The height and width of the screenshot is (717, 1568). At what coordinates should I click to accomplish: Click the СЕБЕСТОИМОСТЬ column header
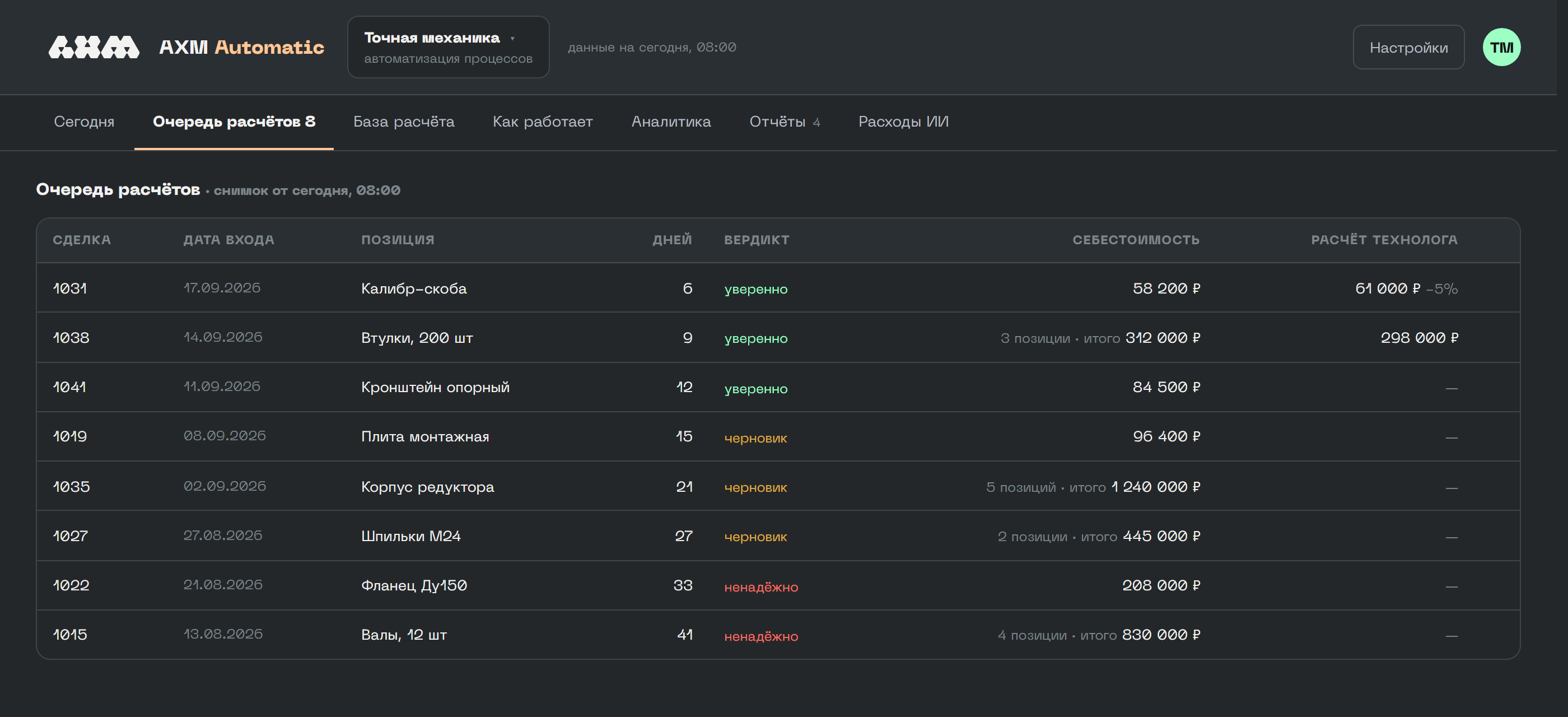[x=1136, y=240]
